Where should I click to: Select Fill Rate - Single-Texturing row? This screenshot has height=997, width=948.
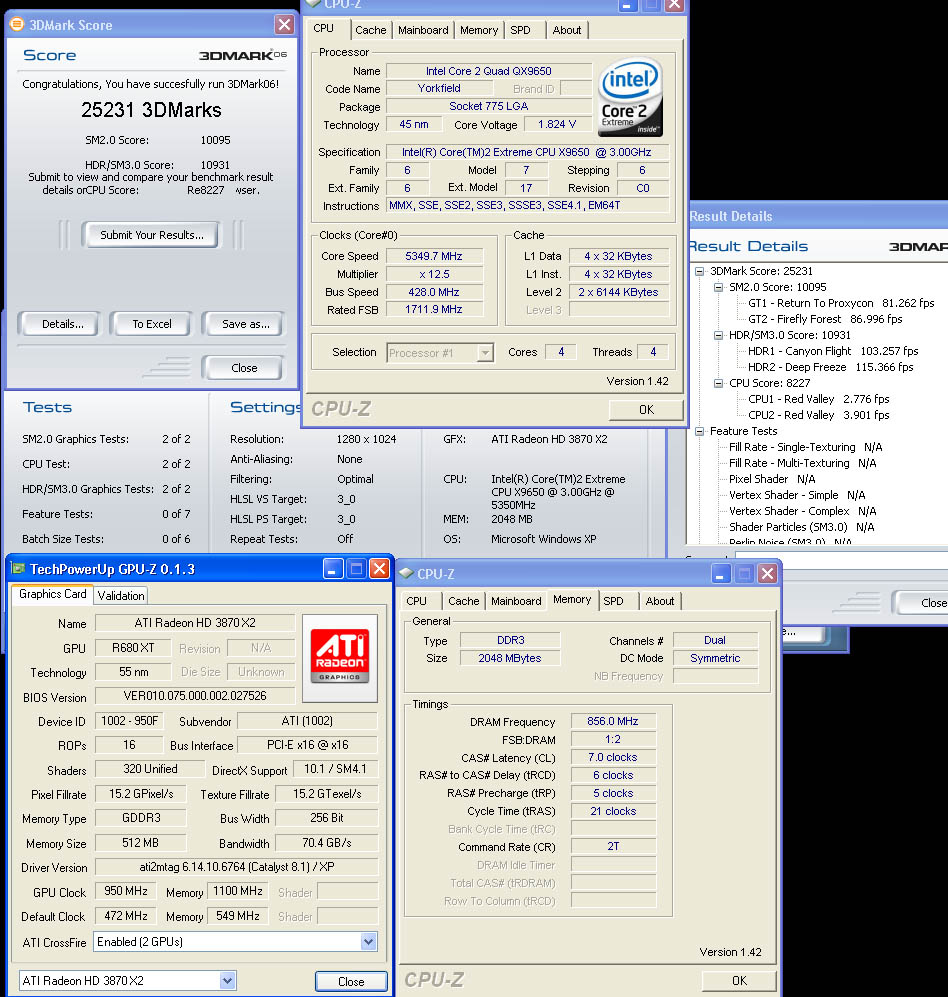(805, 447)
